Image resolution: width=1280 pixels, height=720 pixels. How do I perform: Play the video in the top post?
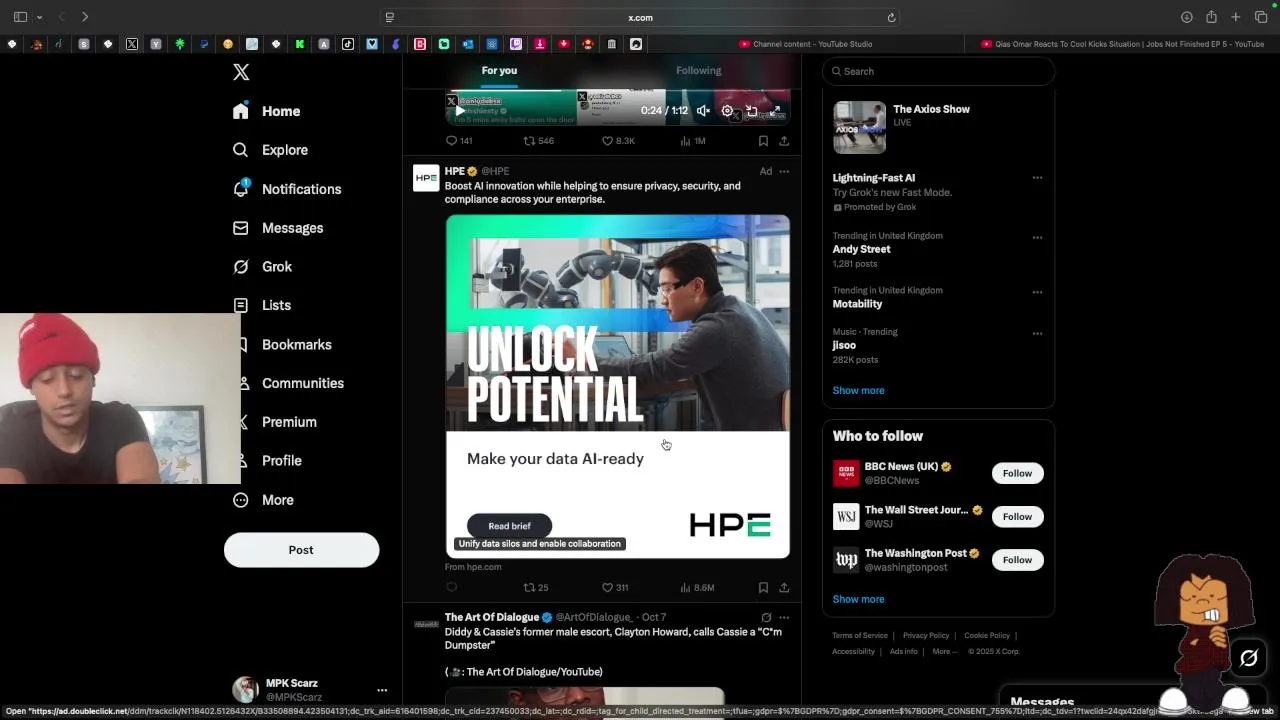pos(460,111)
